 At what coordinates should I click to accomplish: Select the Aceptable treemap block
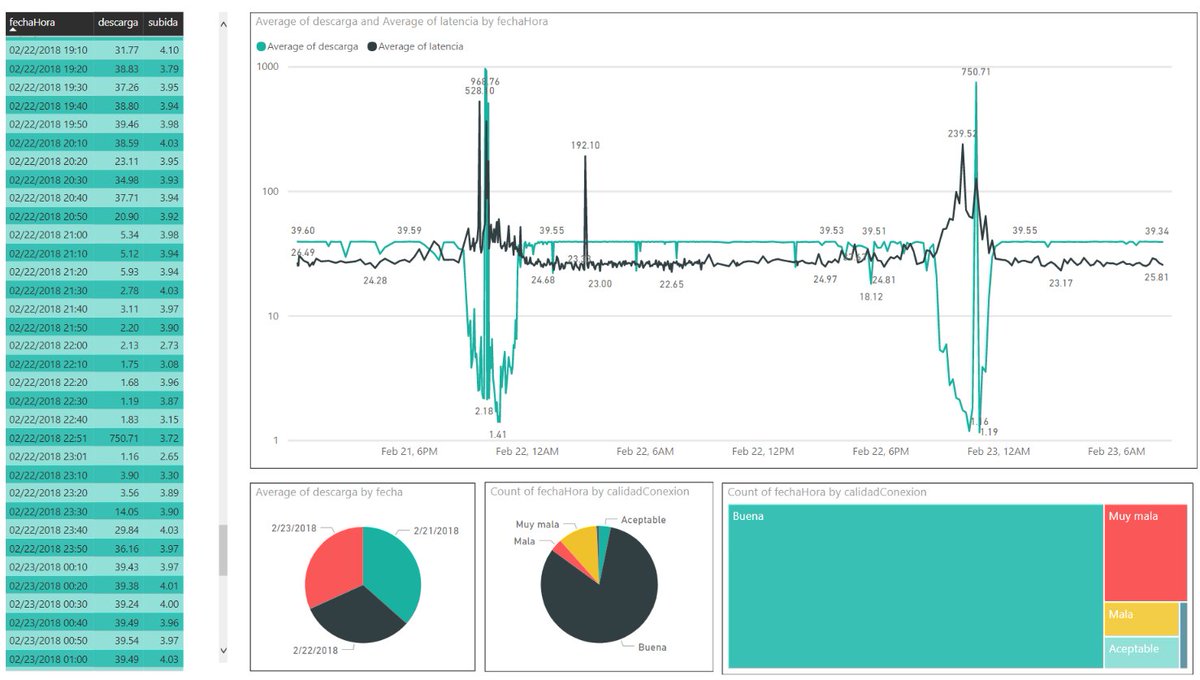1142,652
